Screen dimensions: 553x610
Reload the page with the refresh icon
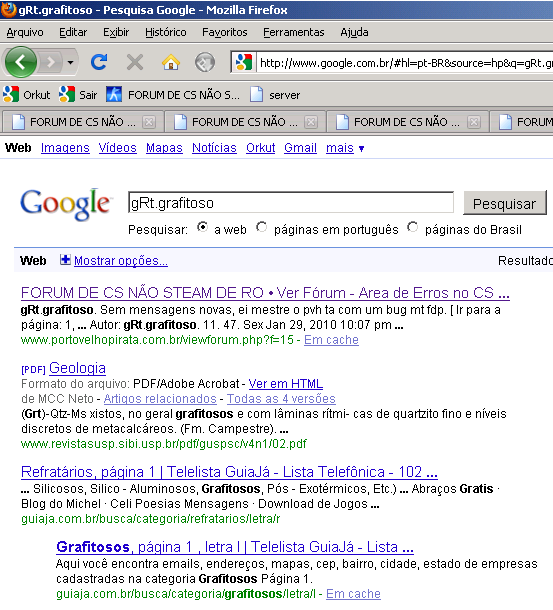tap(99, 62)
